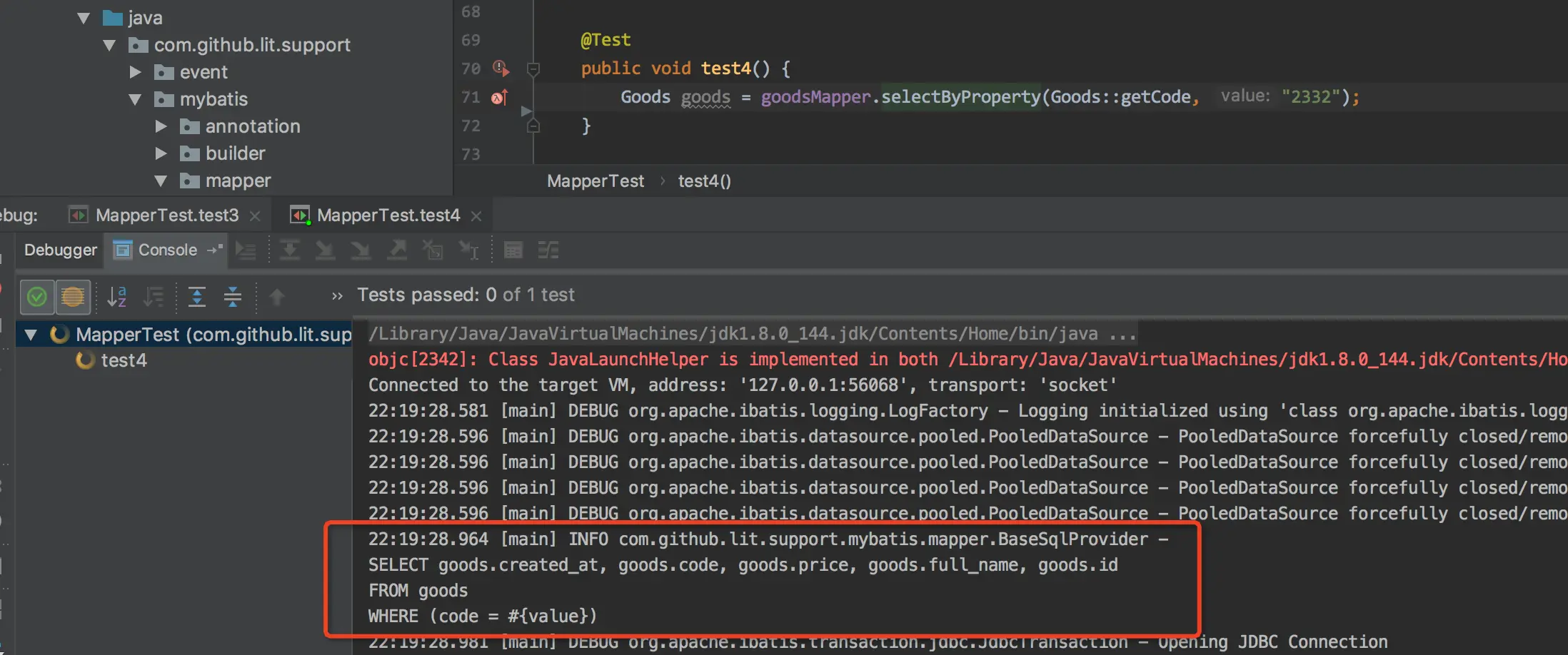Click the Run to Cursor debugger icon

[x=469, y=250]
